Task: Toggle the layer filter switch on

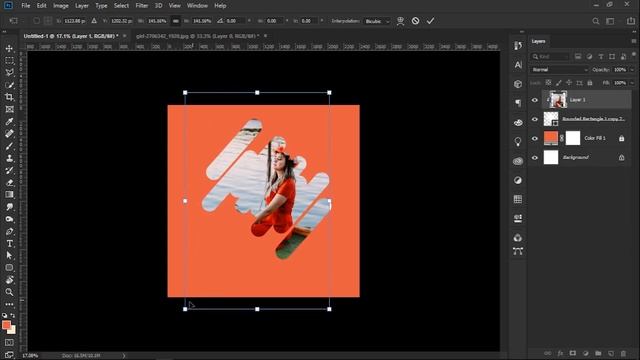Action: (x=633, y=54)
